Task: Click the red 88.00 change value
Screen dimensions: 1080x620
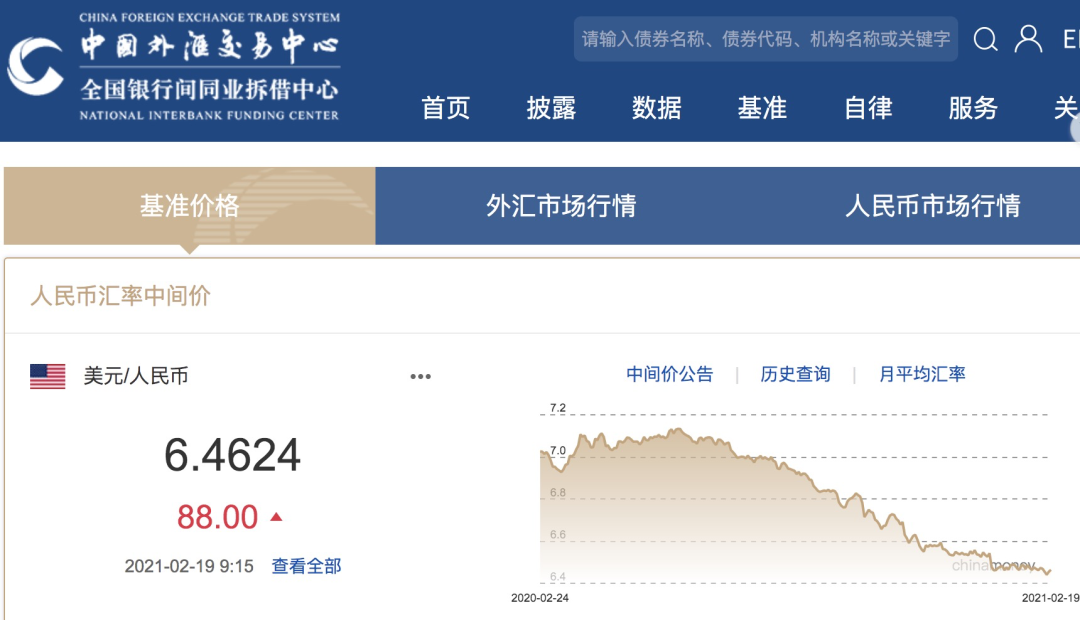Action: (x=217, y=517)
